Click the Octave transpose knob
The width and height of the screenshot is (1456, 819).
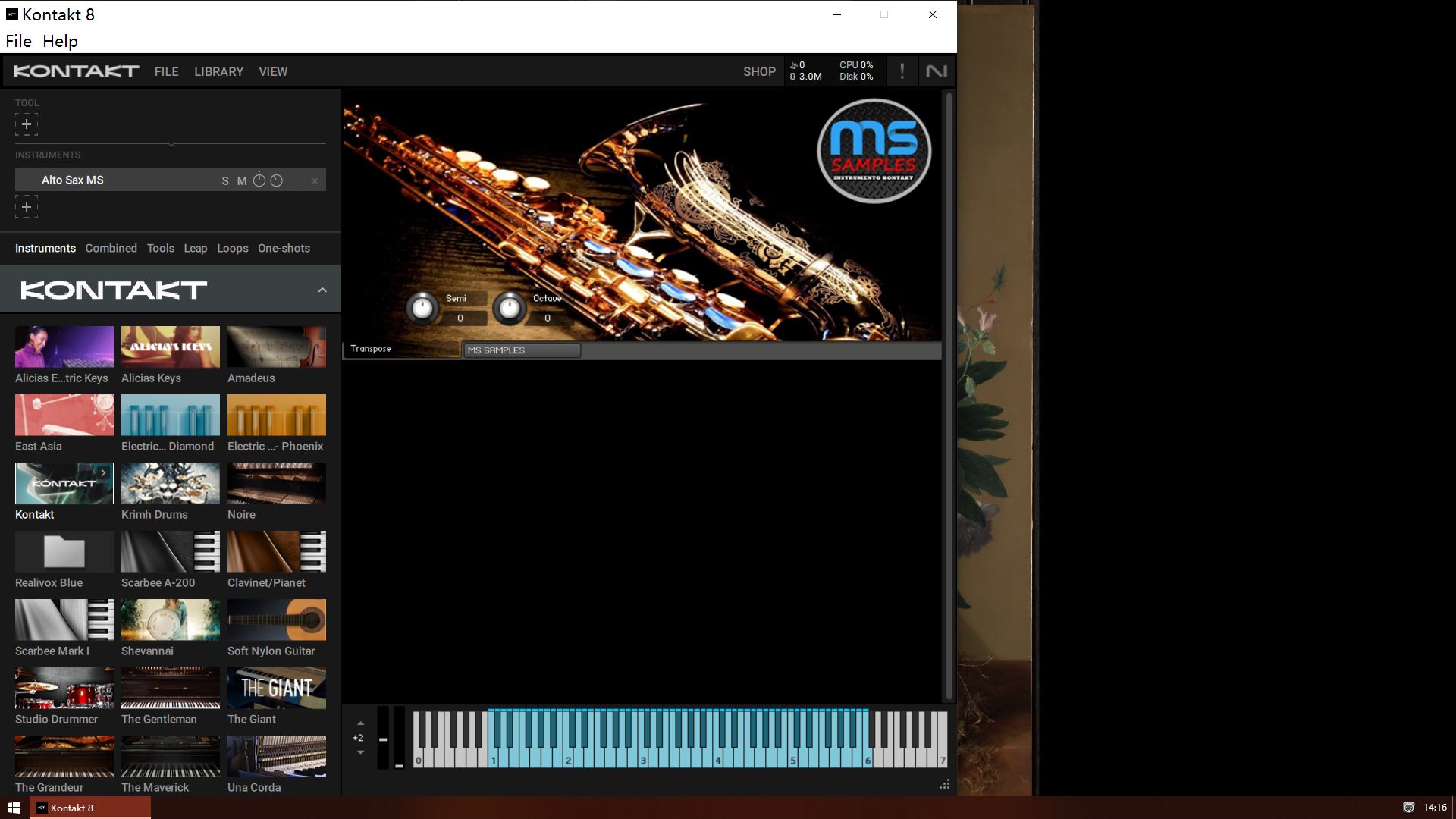tap(510, 308)
